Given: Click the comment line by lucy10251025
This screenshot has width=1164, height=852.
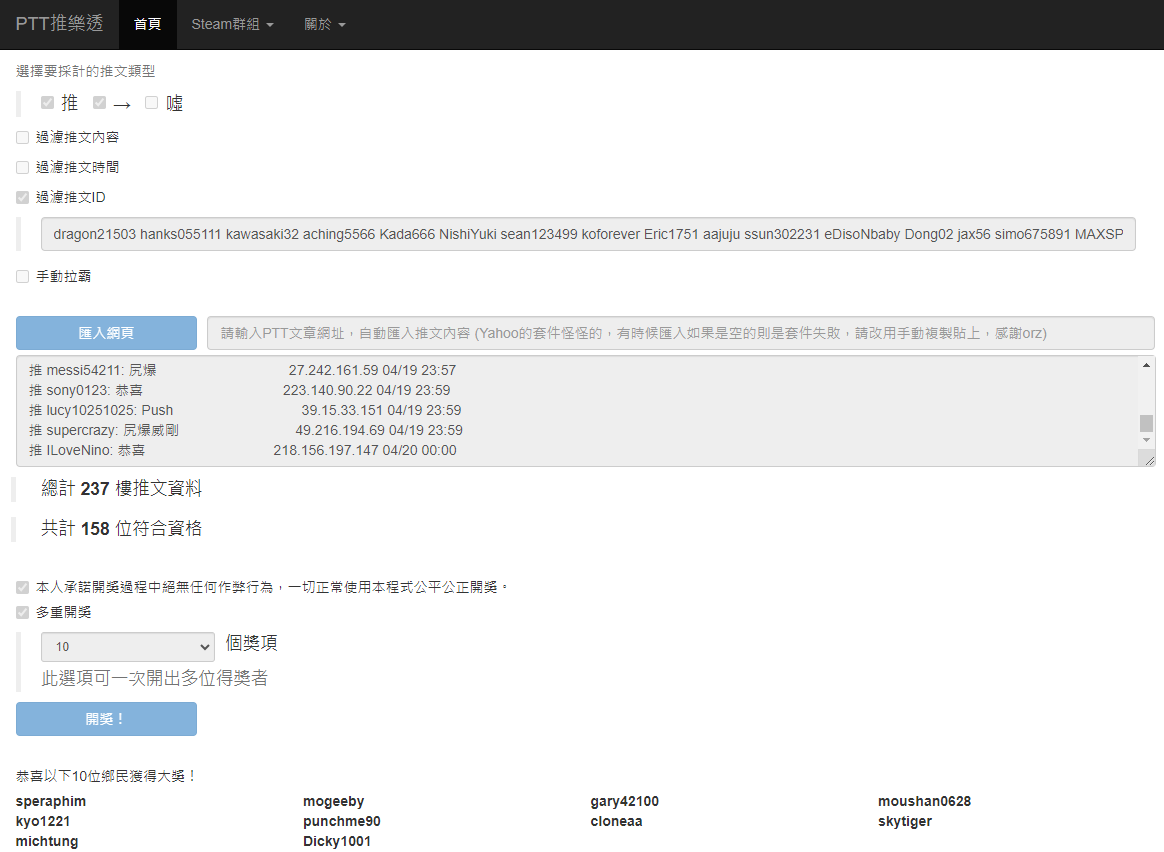Looking at the screenshot, I should 245,410.
